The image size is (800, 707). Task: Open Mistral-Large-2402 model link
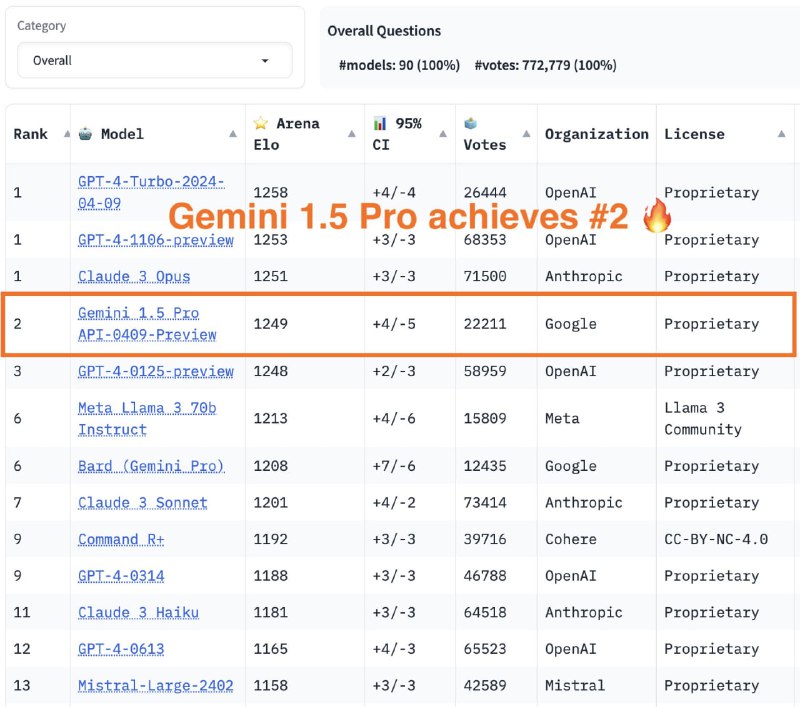click(x=156, y=686)
